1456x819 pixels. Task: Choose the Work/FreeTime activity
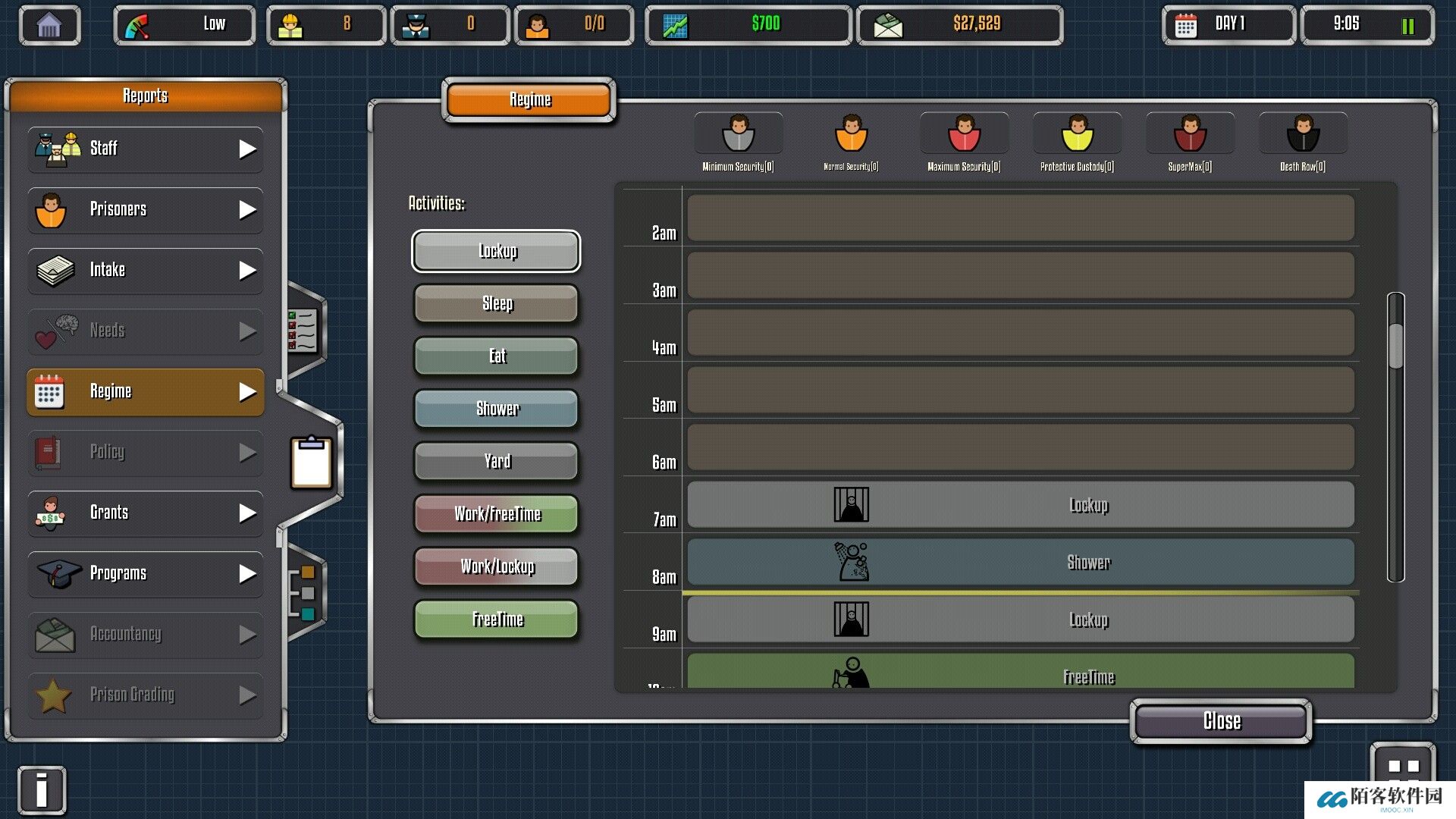(x=497, y=514)
